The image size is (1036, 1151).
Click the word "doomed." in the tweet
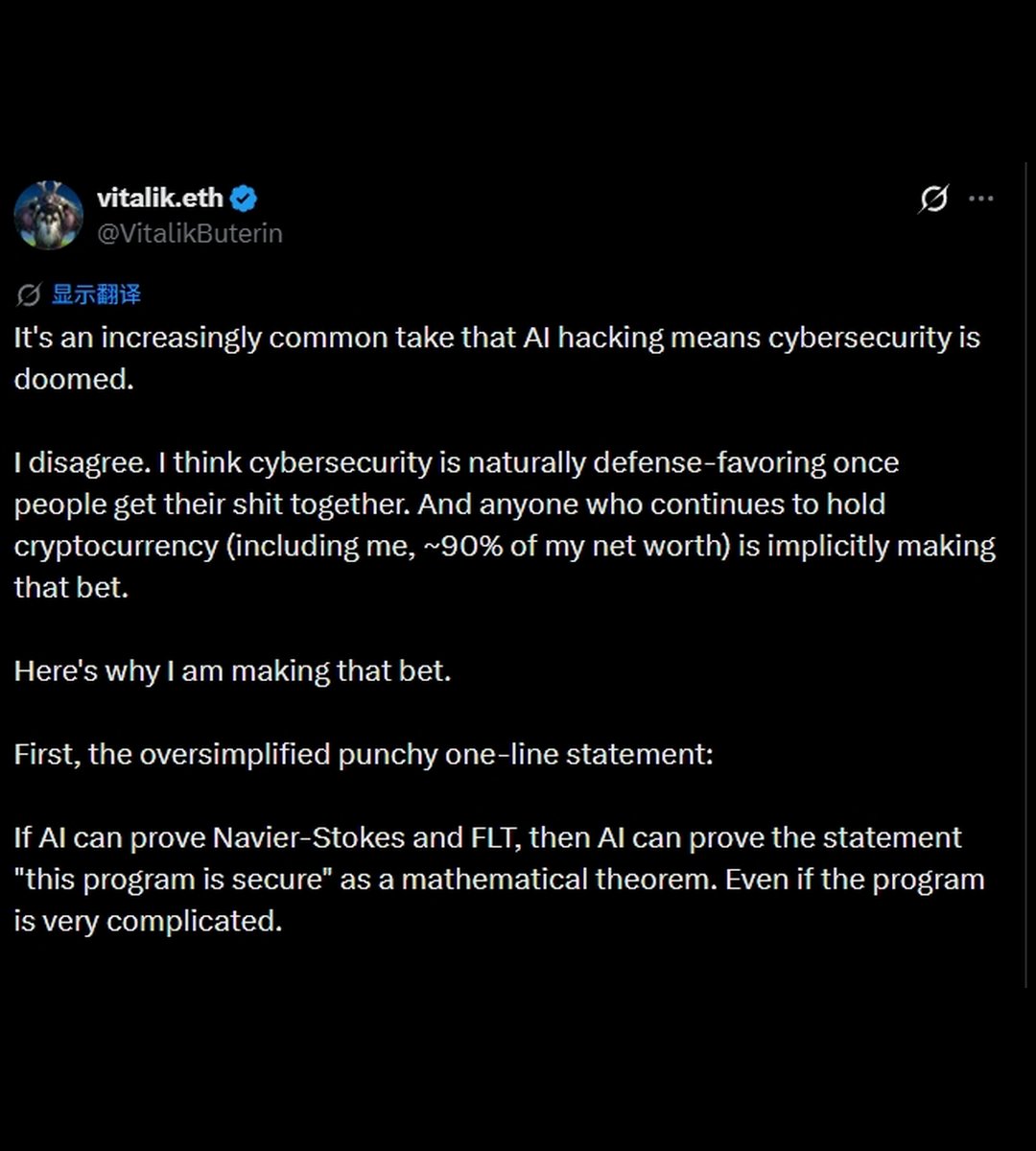pyautogui.click(x=74, y=379)
